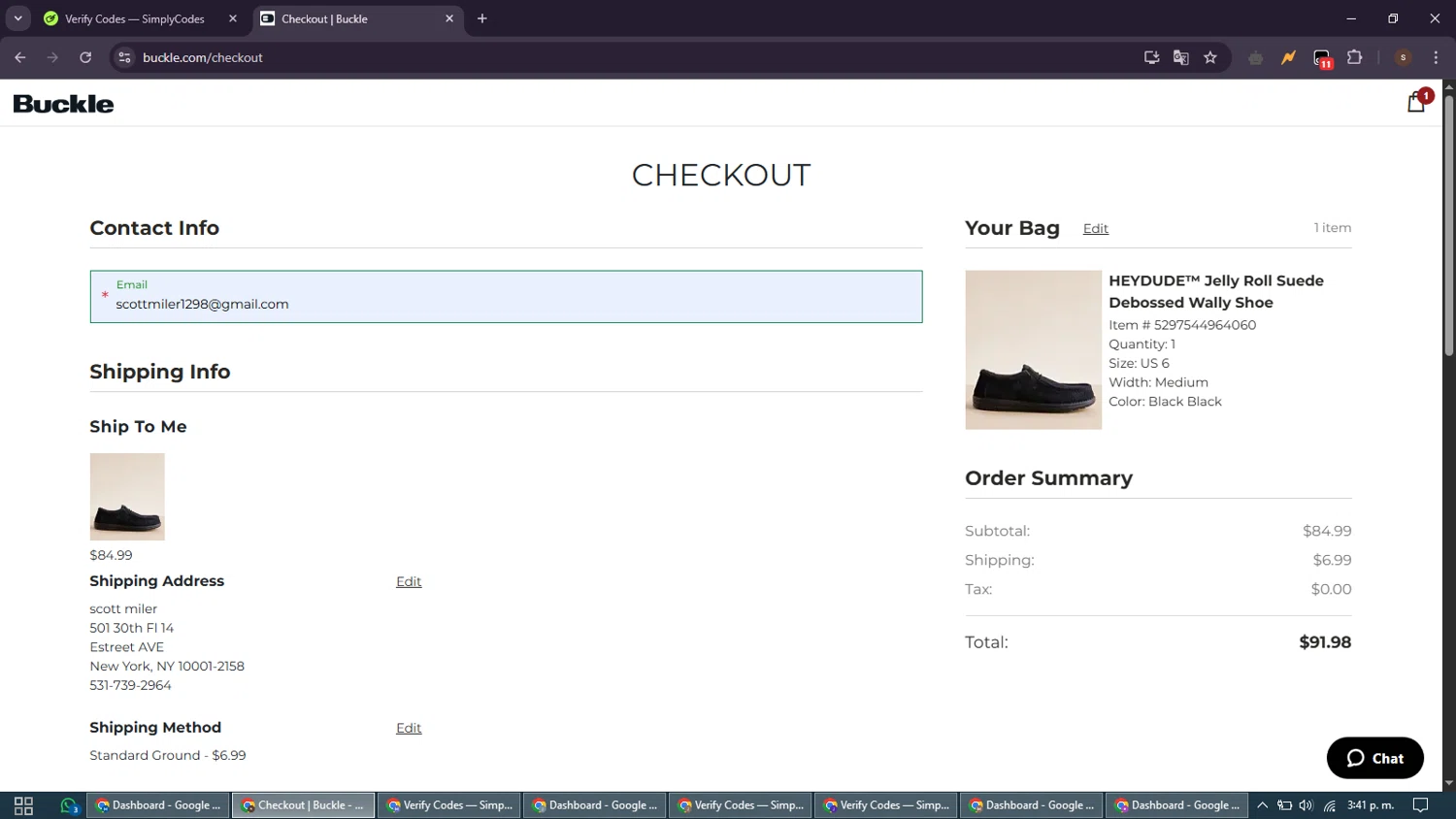1456x819 pixels.
Task: Open Chrome three-dot menu
Action: point(1436,57)
